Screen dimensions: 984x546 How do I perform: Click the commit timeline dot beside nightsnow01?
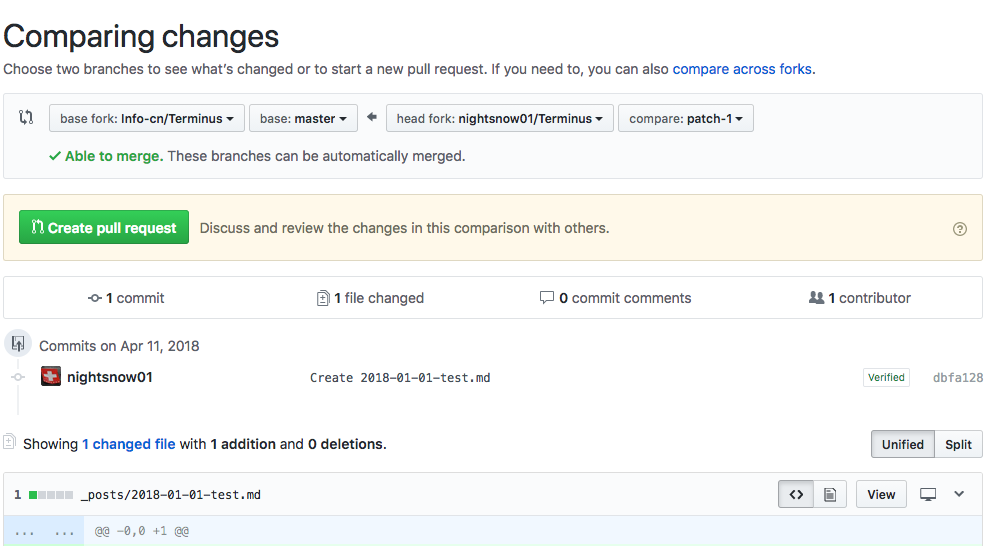point(18,377)
